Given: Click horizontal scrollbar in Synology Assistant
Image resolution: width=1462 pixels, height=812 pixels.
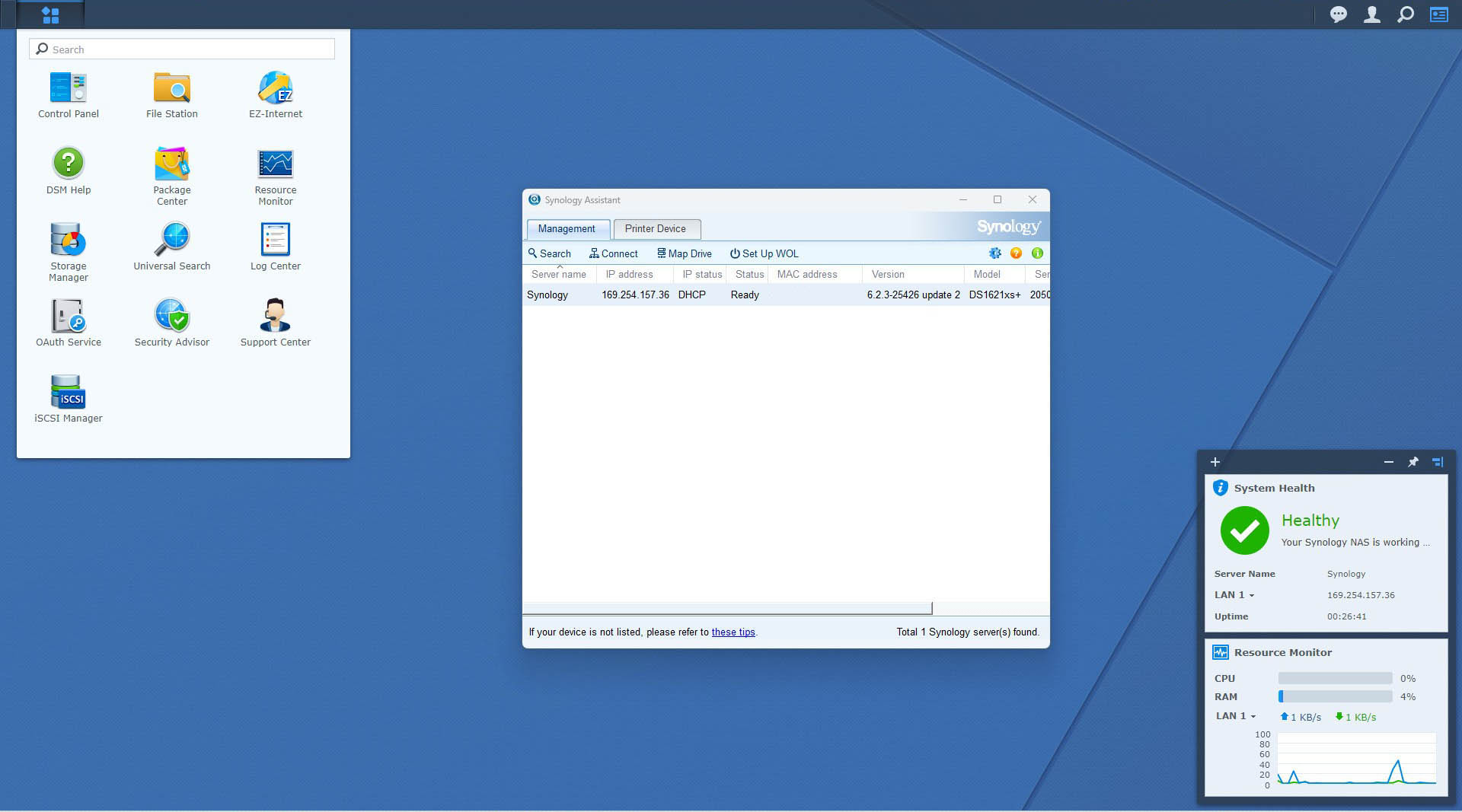Looking at the screenshot, I should coord(727,608).
